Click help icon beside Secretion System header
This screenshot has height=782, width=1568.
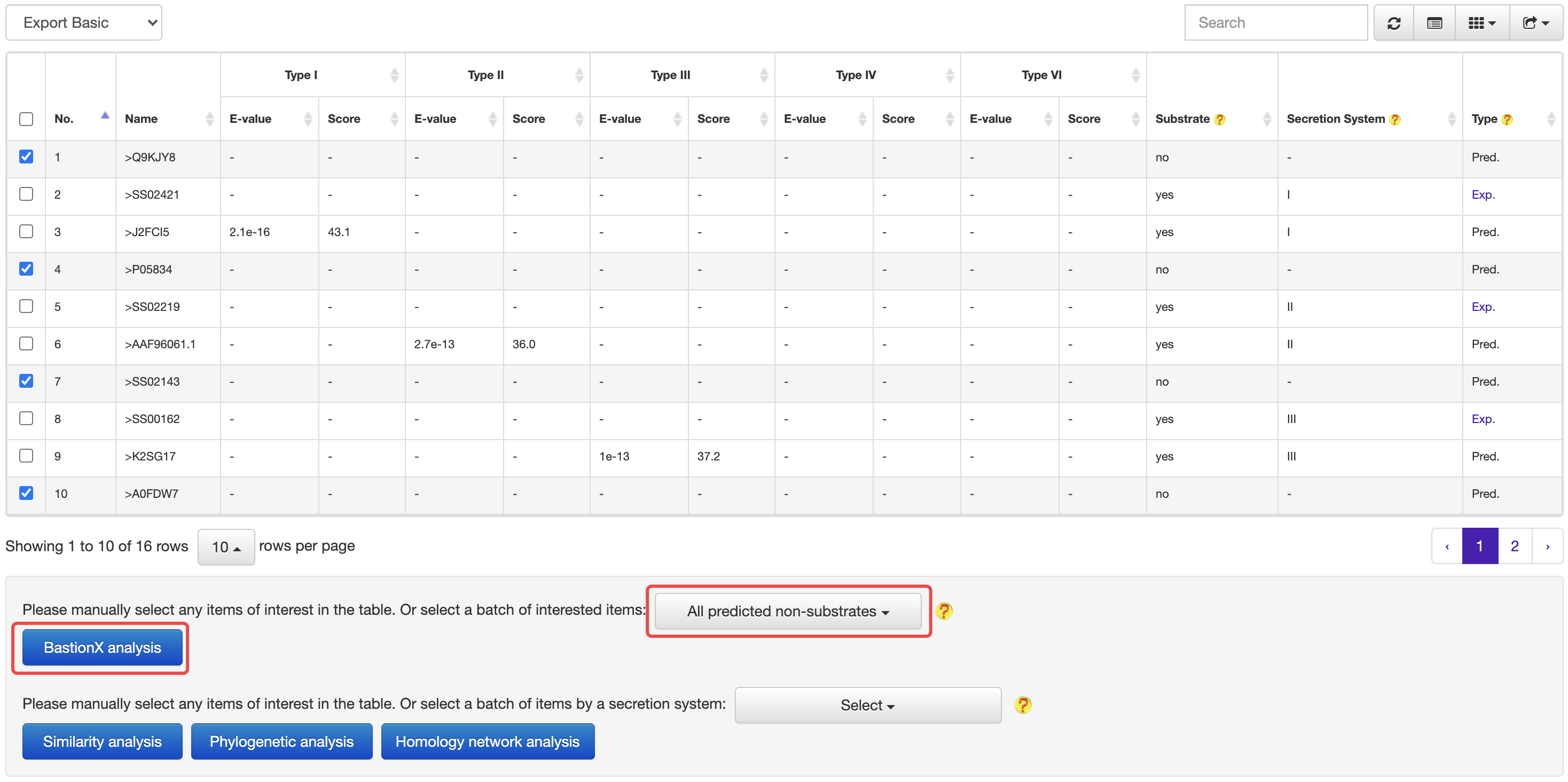click(x=1394, y=119)
